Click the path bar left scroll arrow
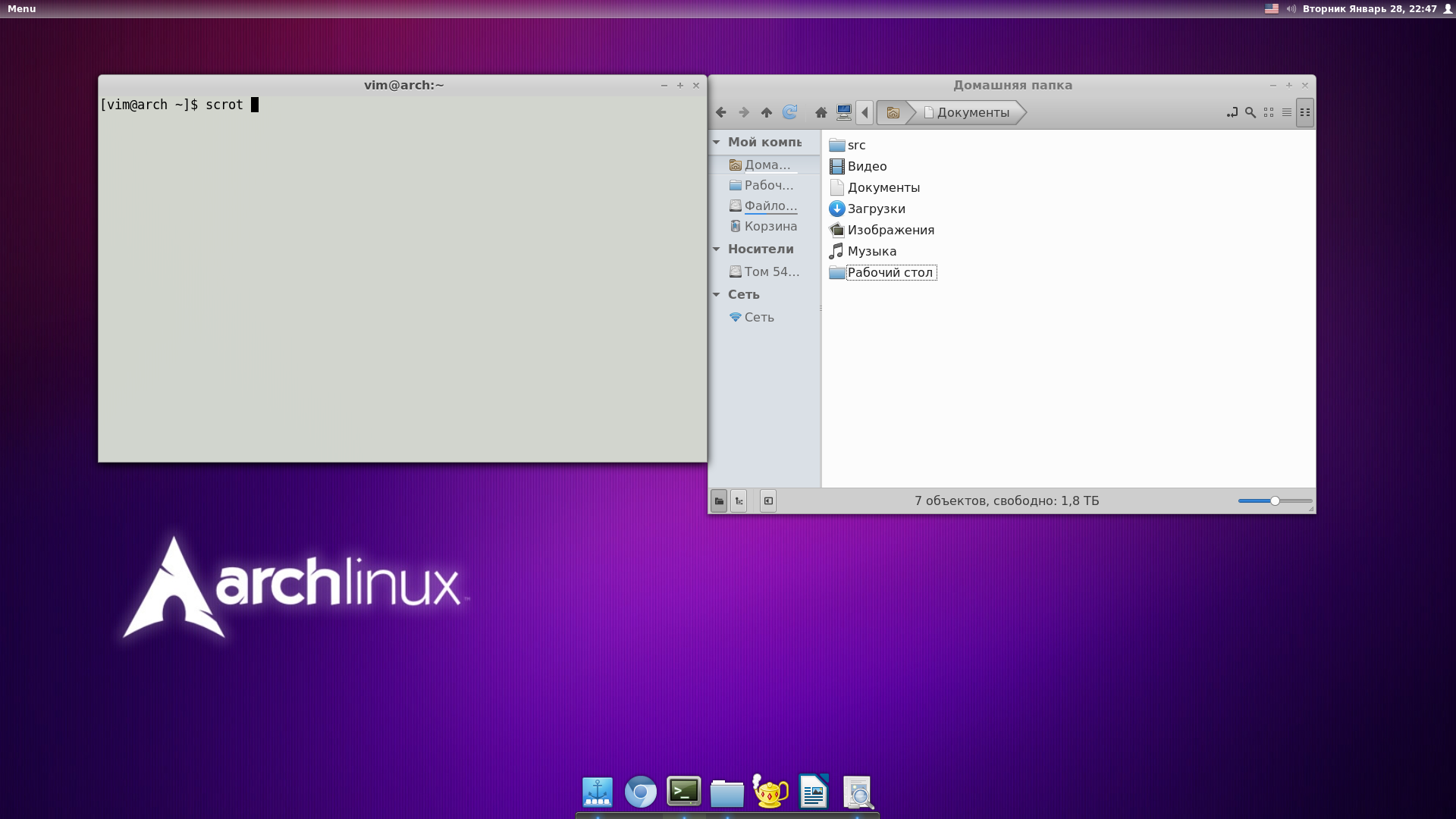 click(864, 112)
